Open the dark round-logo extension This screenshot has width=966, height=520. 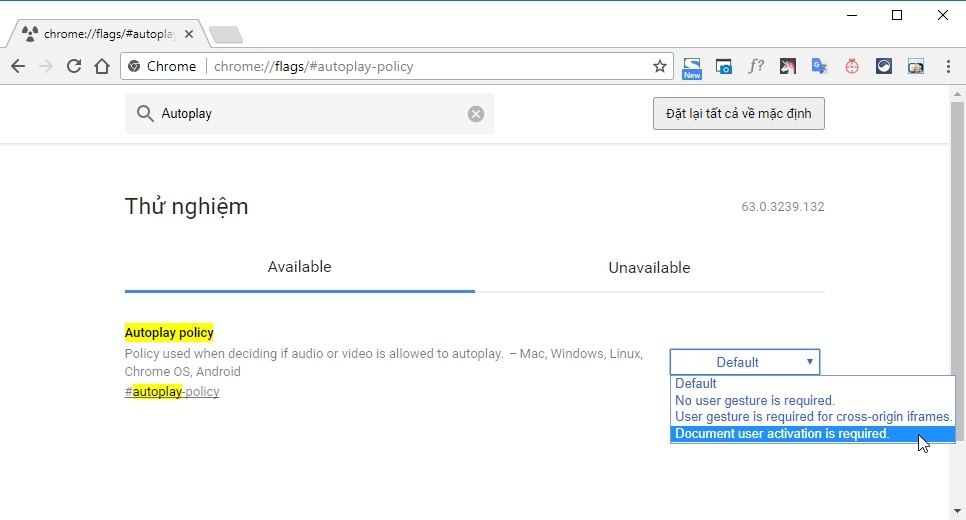884,67
